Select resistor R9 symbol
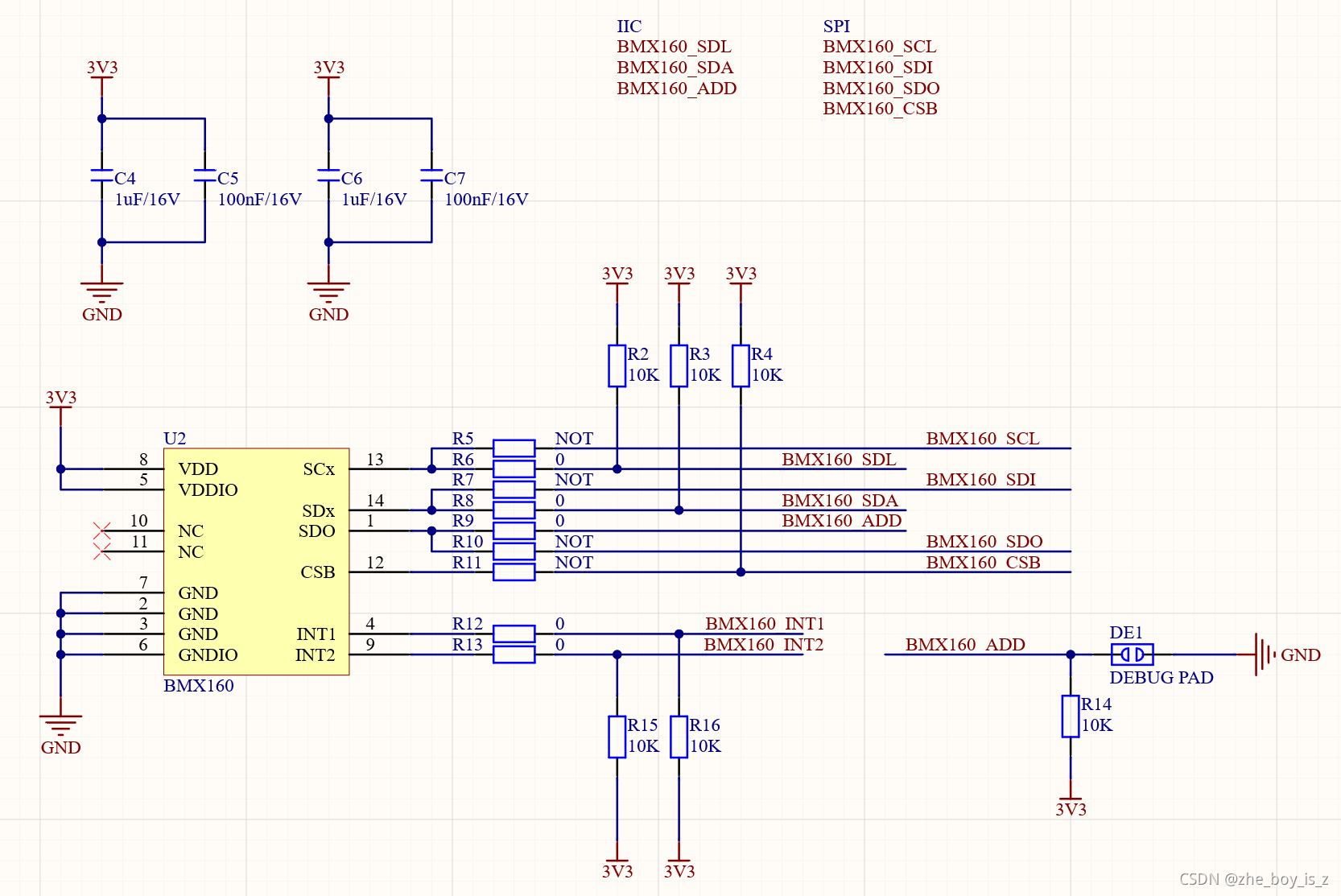The image size is (1341, 896). point(514,531)
